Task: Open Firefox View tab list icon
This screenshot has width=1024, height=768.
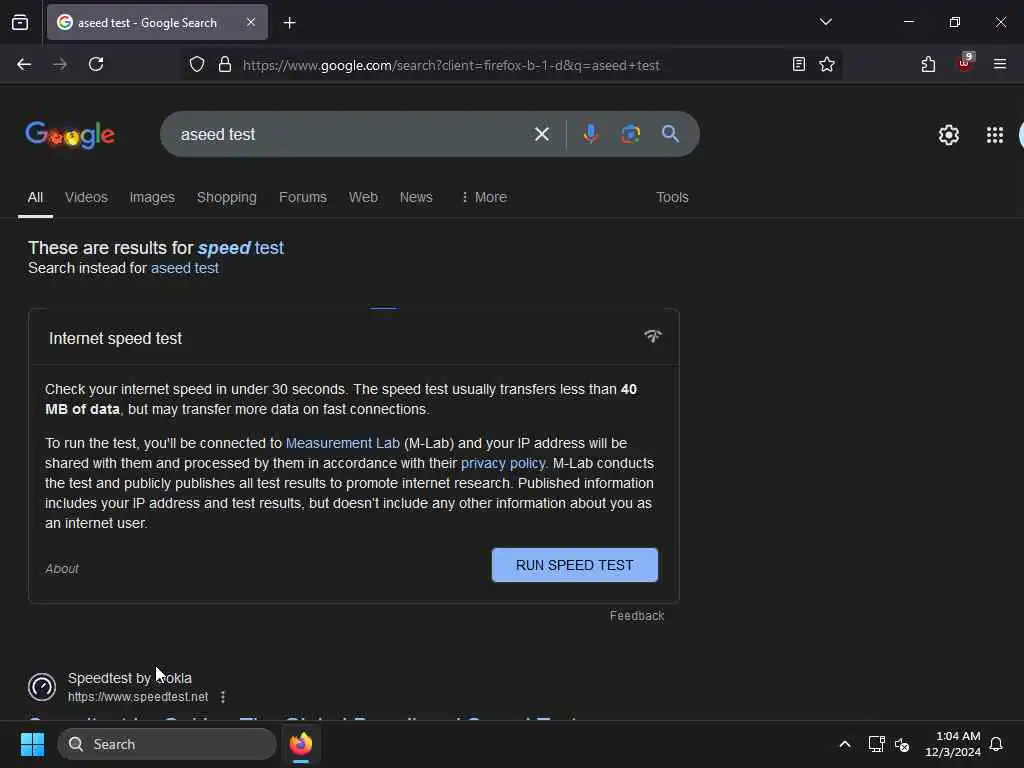Action: click(20, 22)
